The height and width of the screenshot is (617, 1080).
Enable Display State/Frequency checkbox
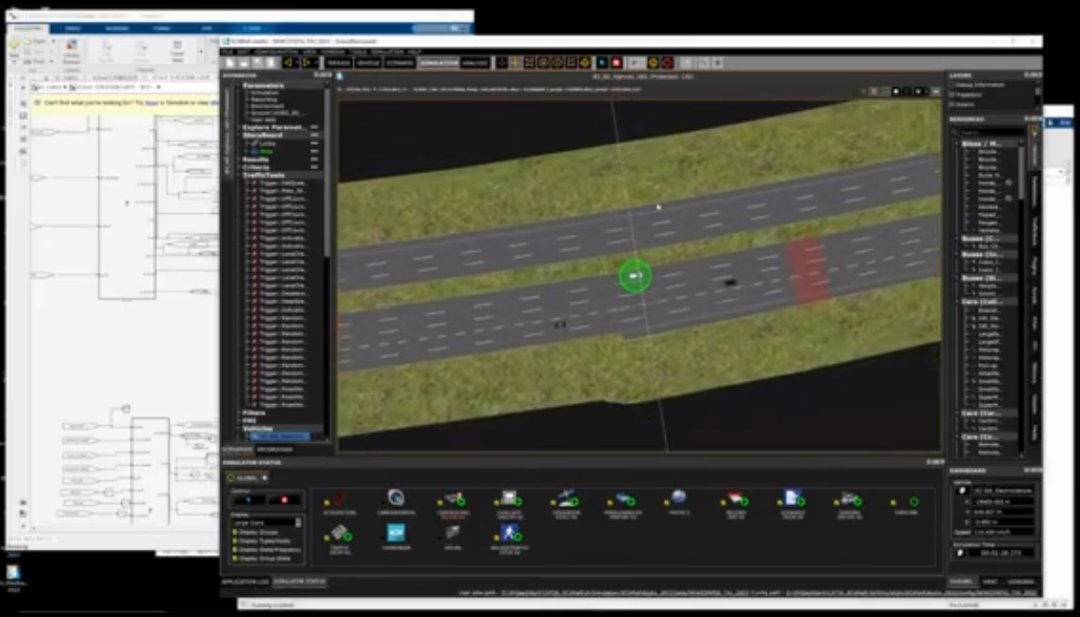point(236,548)
